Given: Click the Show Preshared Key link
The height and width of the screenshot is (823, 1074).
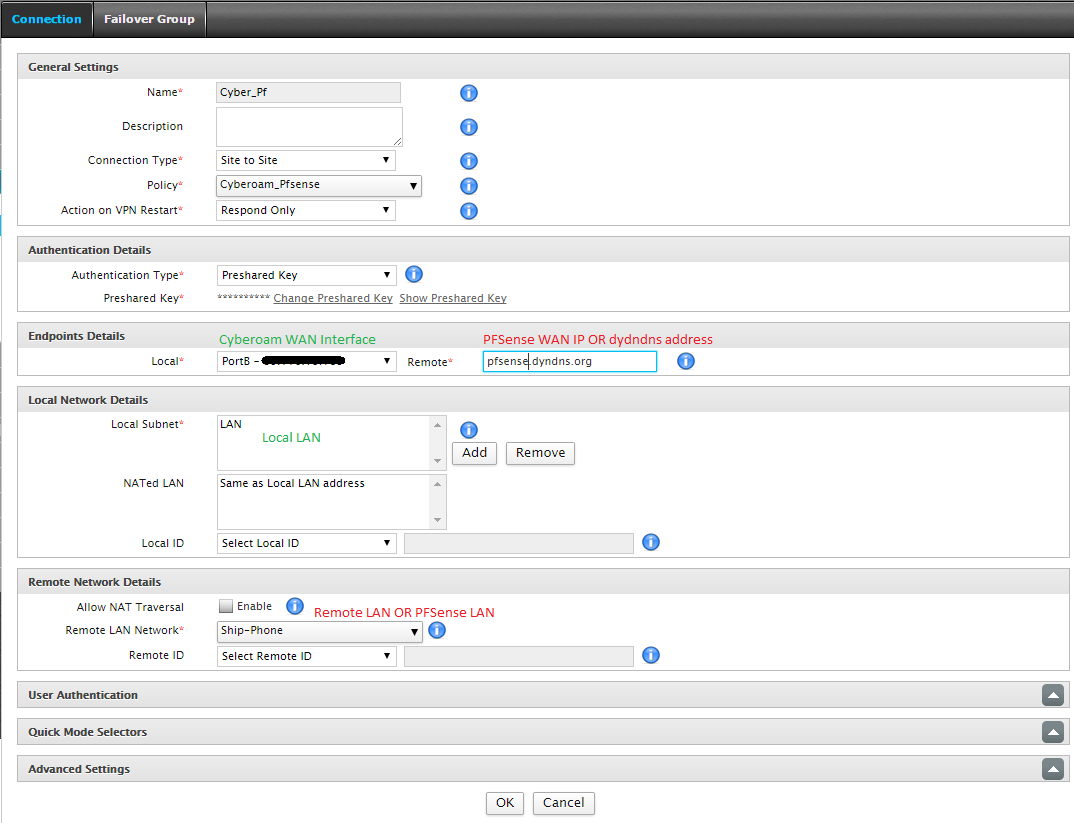Looking at the screenshot, I should point(453,299).
